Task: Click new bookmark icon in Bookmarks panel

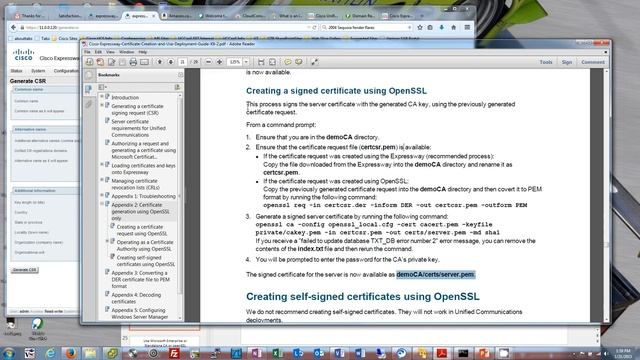Action: 177,87
